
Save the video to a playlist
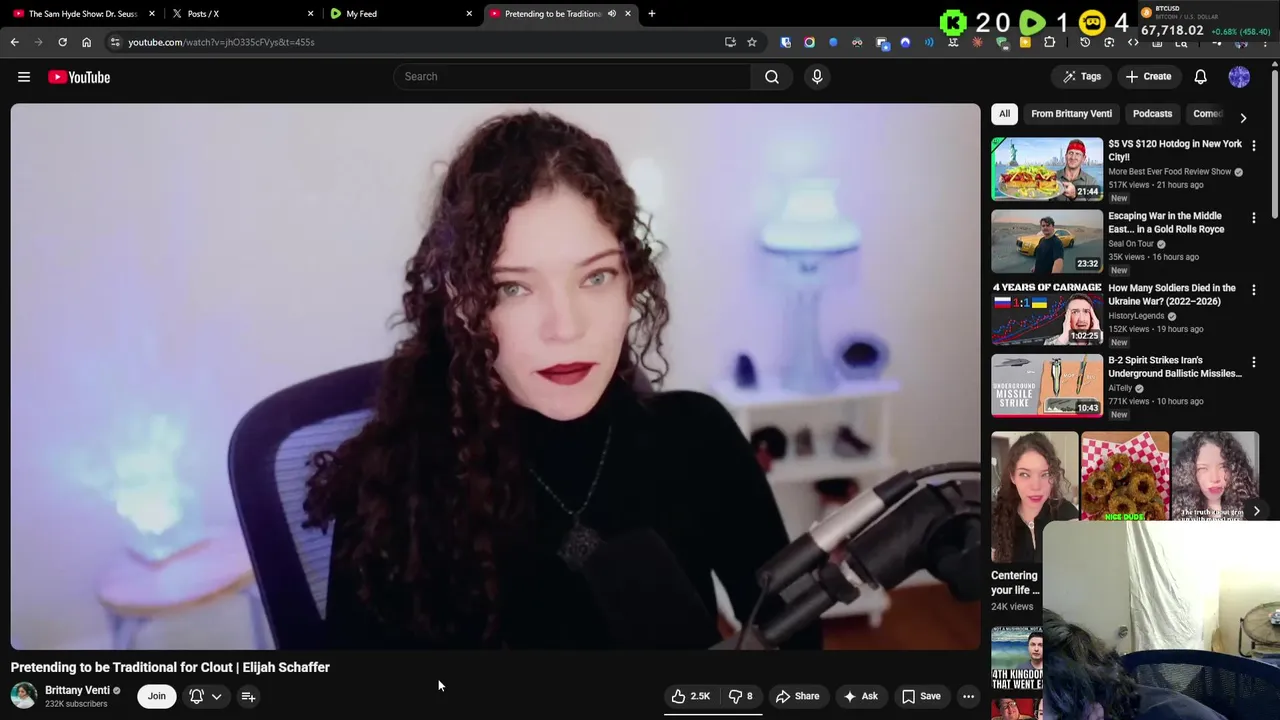point(921,696)
